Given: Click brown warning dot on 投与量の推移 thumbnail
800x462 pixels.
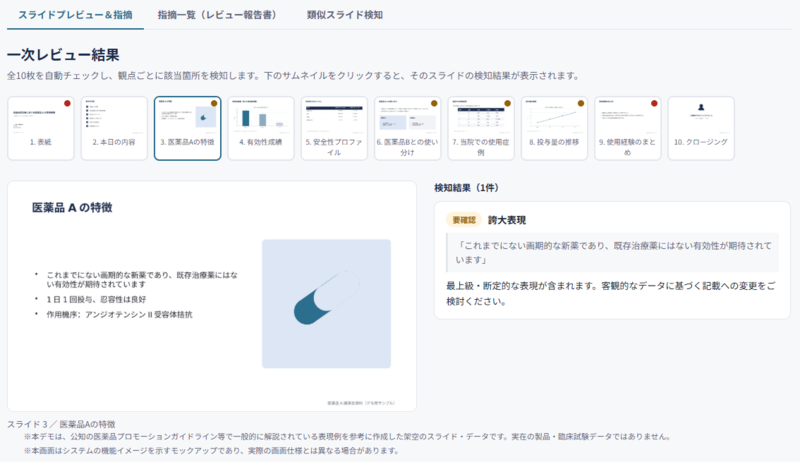Looking at the screenshot, I should tap(581, 104).
